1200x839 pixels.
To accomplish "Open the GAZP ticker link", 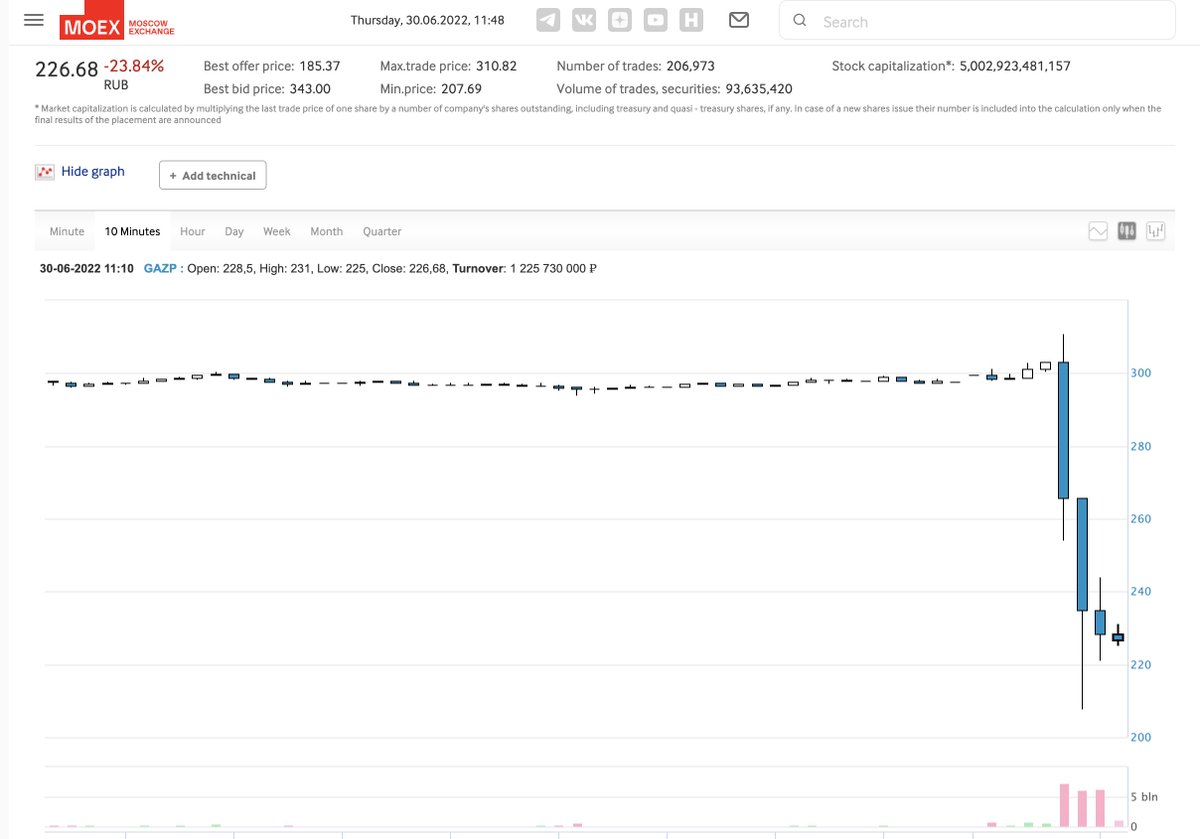I will click(x=160, y=268).
